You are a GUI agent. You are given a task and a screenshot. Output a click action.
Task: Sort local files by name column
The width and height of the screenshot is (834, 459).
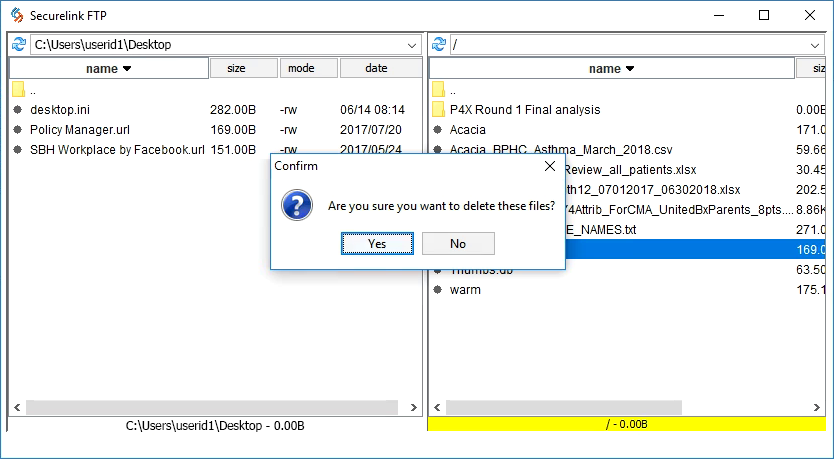[x=108, y=68]
